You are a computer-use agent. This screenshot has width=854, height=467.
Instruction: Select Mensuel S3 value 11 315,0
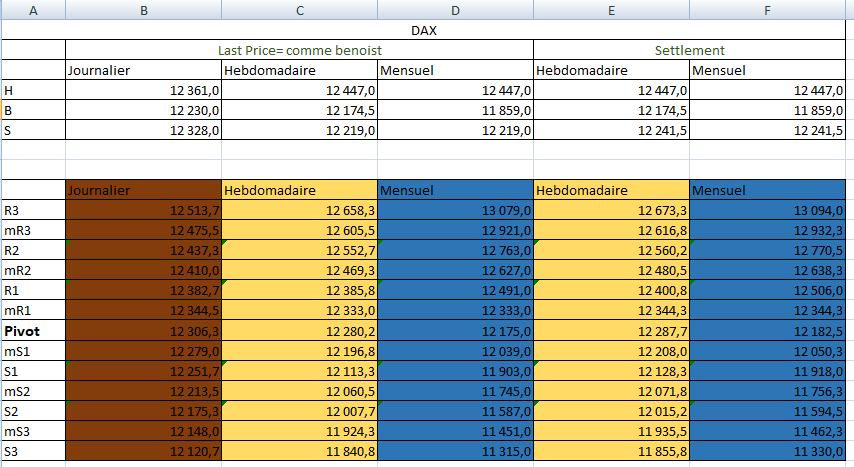(455, 451)
